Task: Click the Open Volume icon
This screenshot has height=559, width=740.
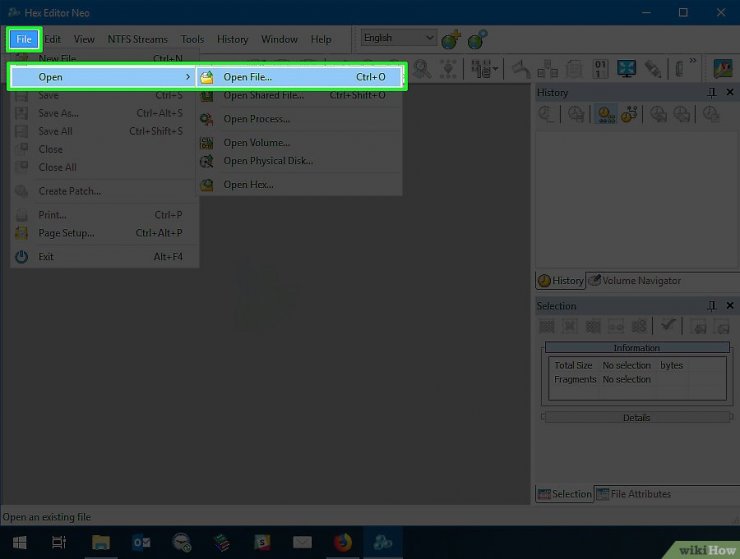Action: click(x=207, y=143)
